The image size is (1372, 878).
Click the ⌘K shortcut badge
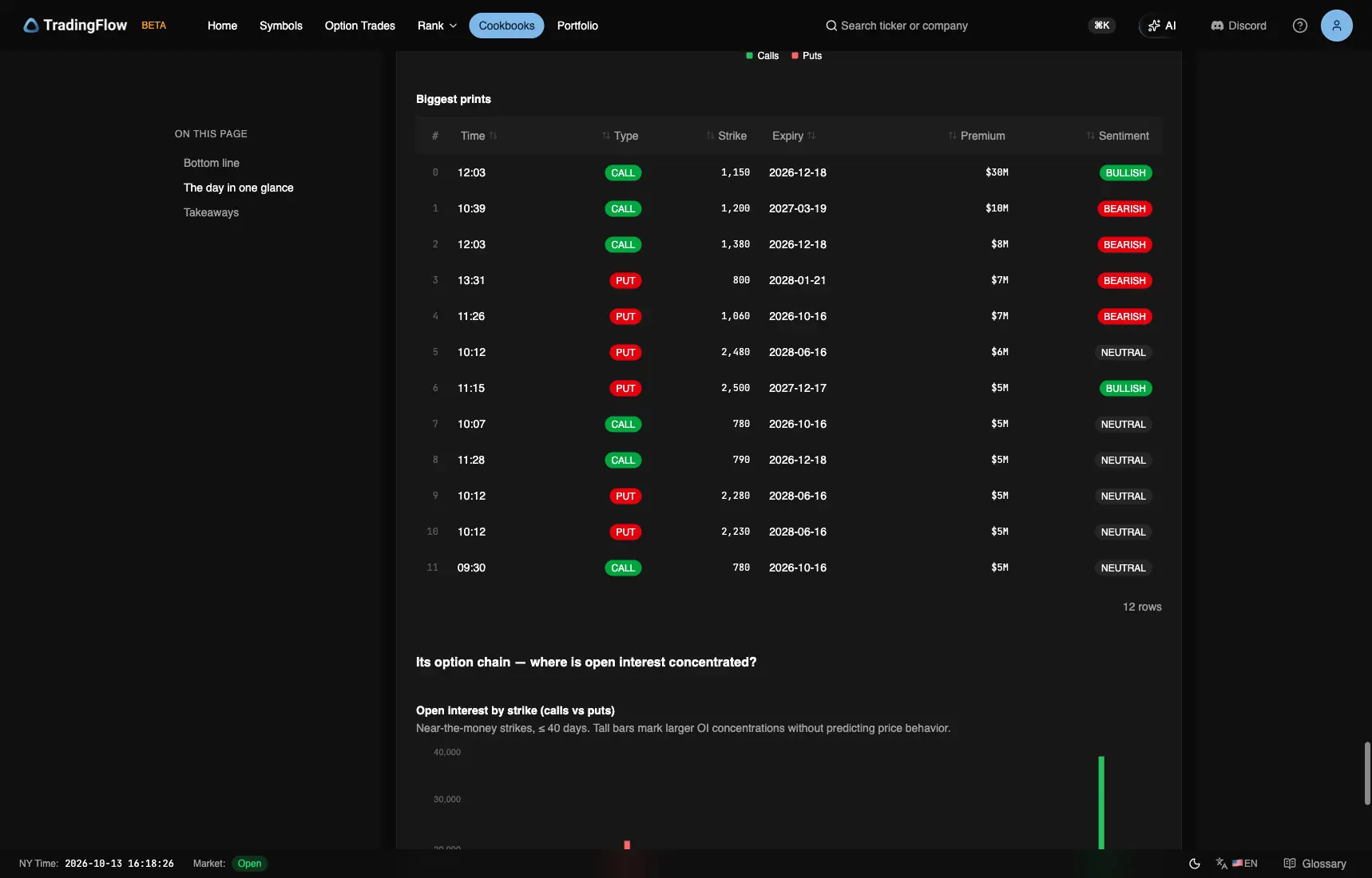point(1102,26)
